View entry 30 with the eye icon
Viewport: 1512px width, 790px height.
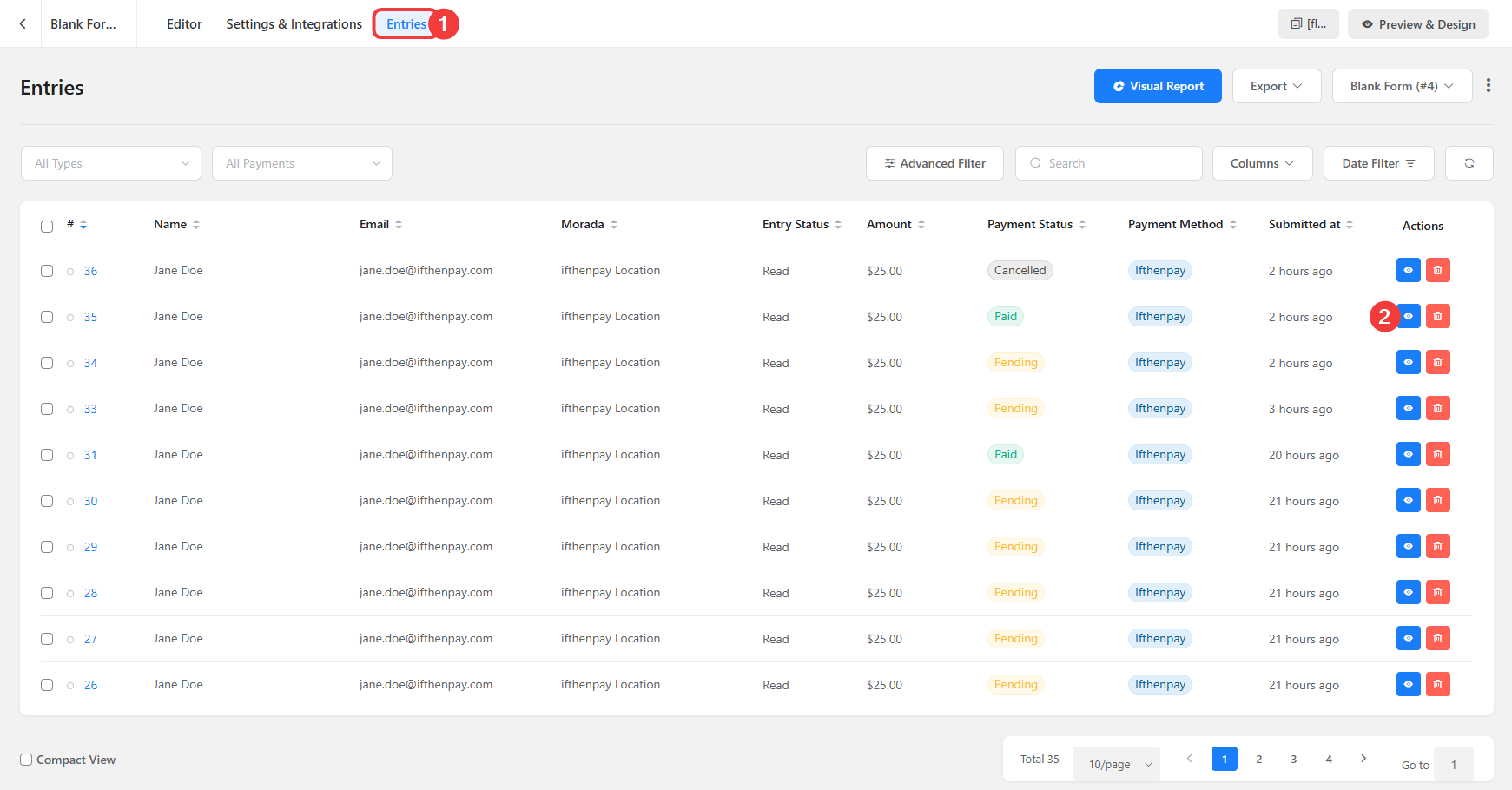[1408, 500]
